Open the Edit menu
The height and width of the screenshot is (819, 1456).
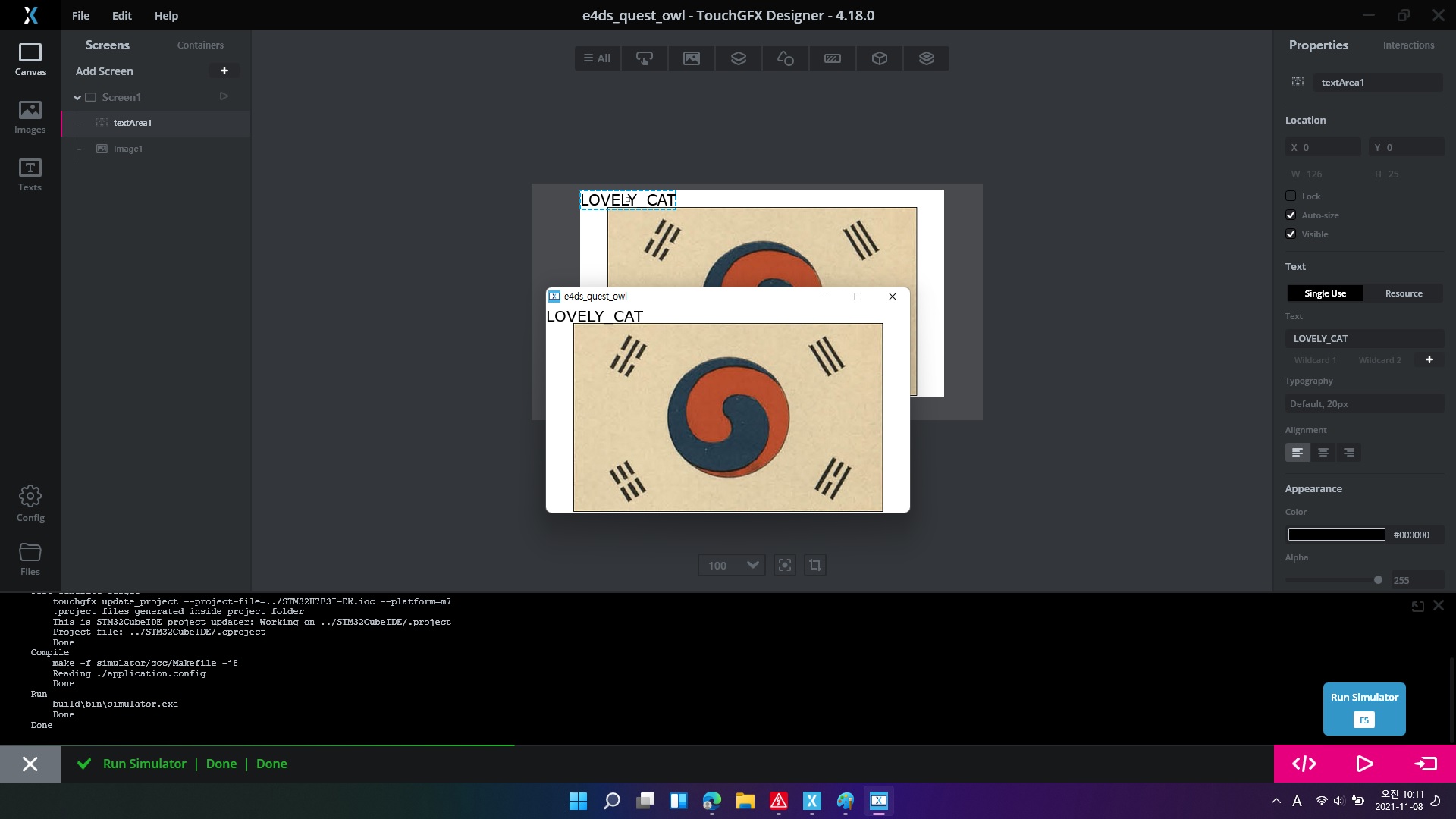(122, 15)
